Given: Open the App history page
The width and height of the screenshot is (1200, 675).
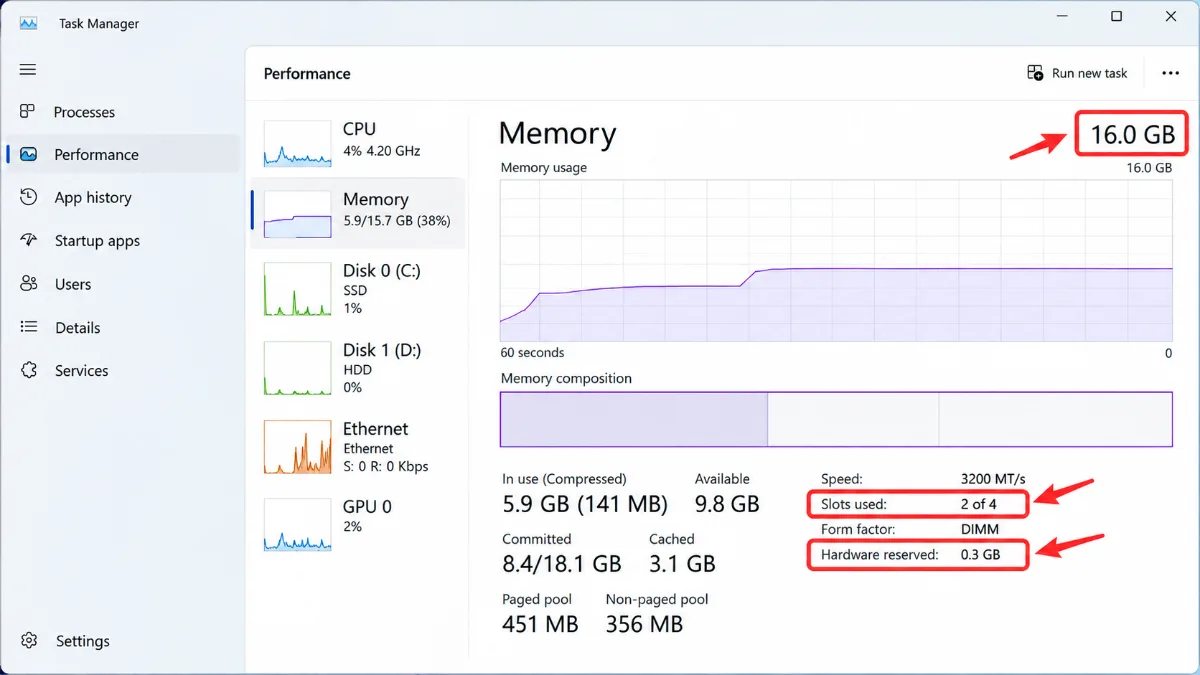Looking at the screenshot, I should 122,198.
